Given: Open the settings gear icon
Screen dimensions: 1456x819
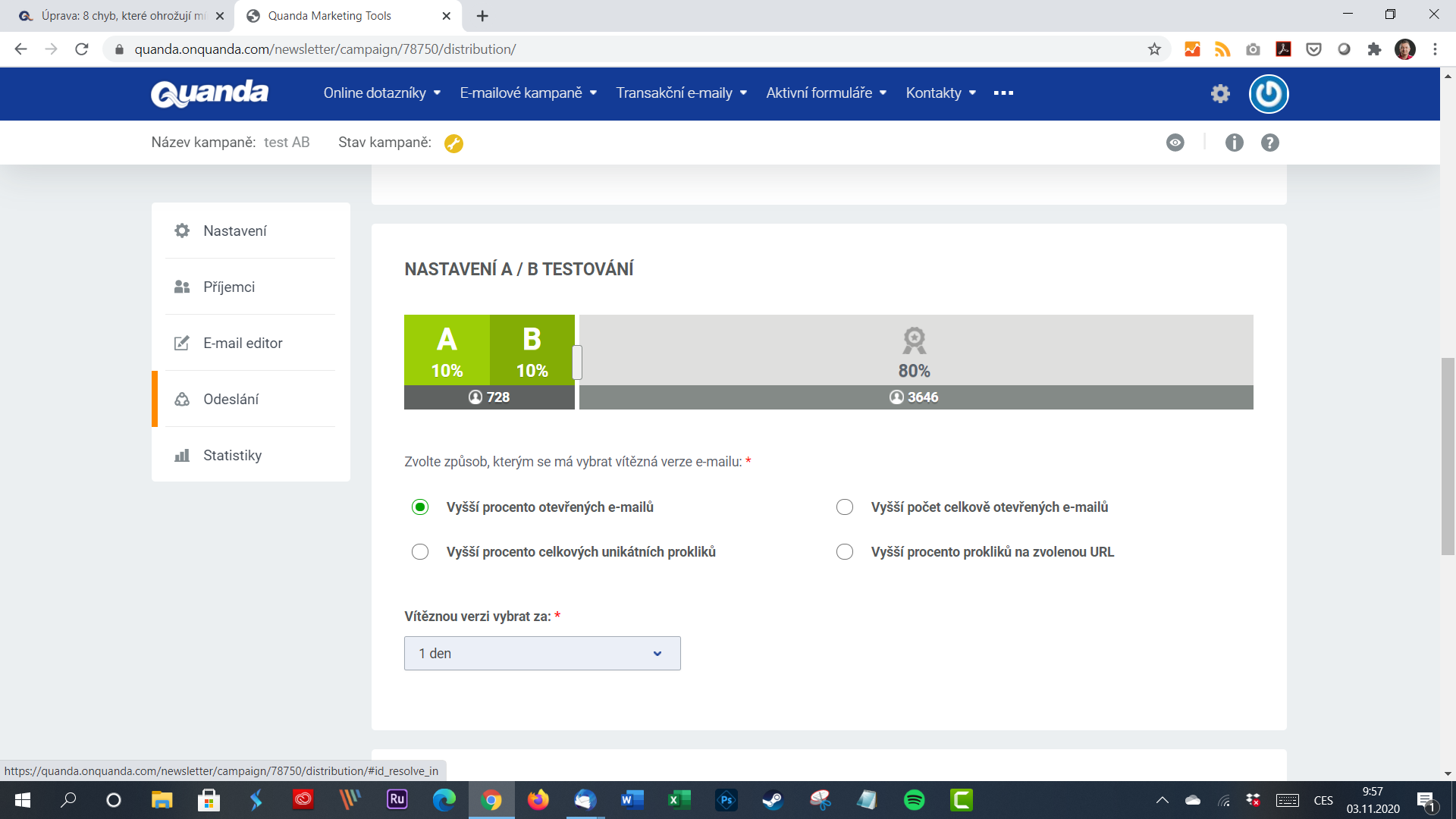Looking at the screenshot, I should (x=1220, y=93).
